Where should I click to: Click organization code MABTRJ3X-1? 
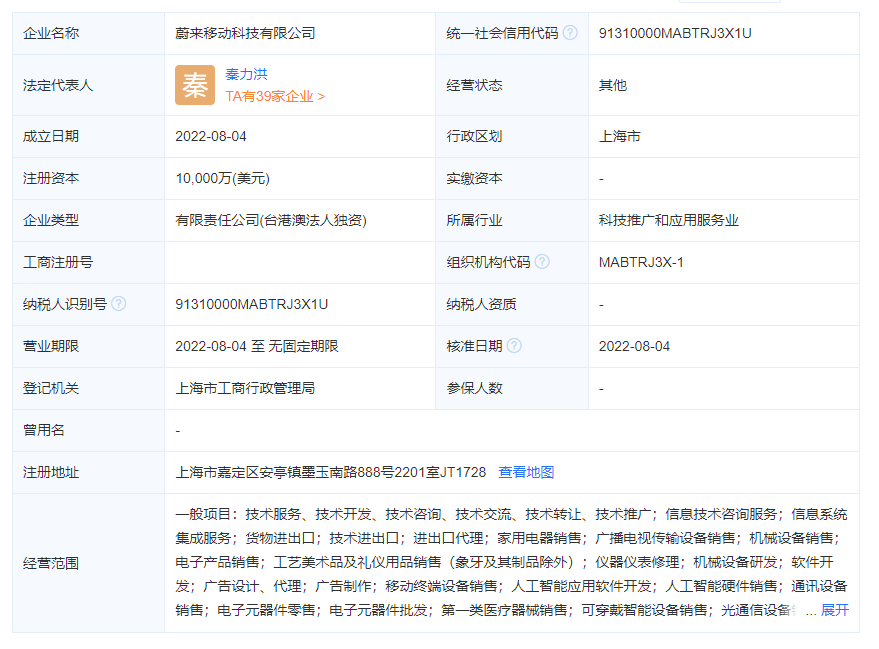641,262
